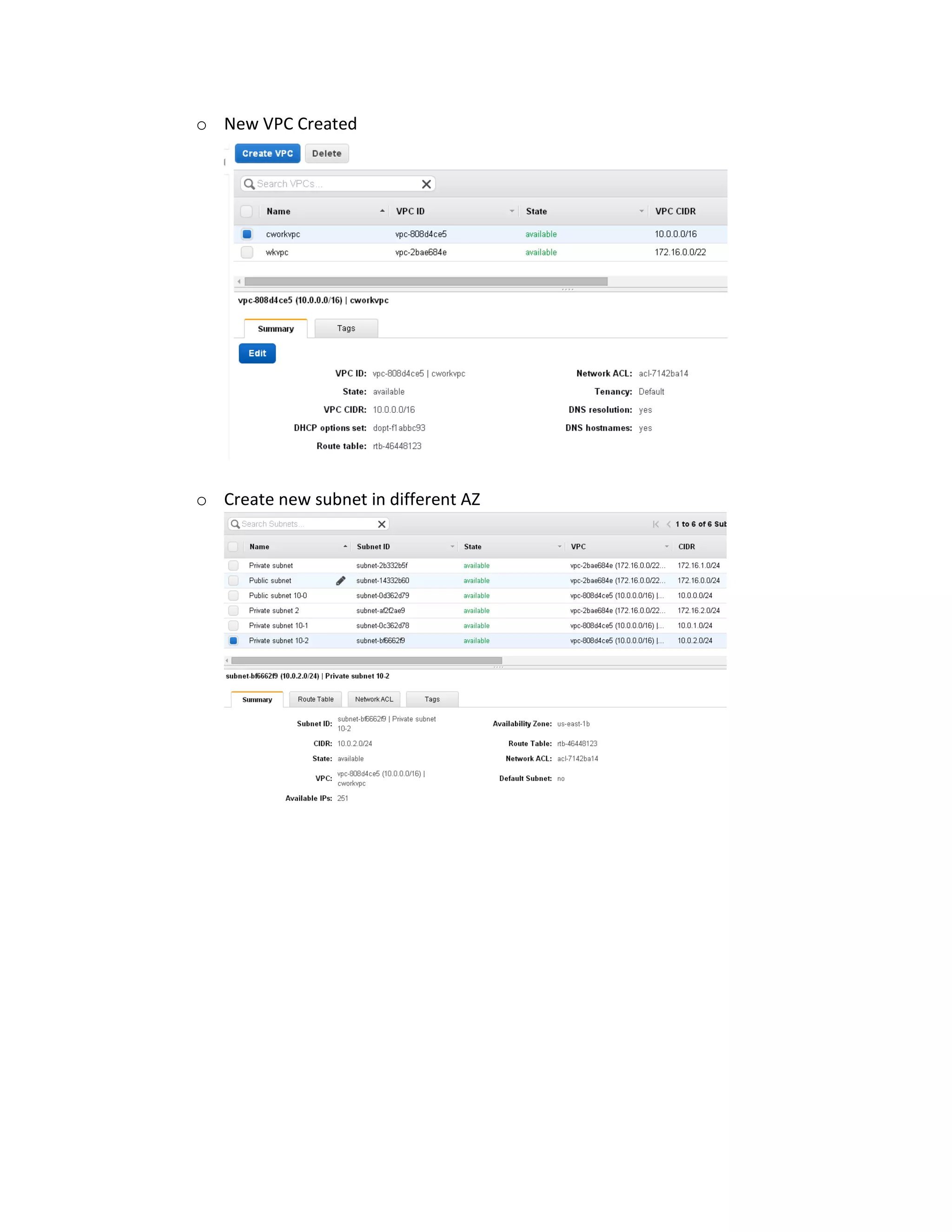Open the Subnet ID column dropdown
This screenshot has width=952, height=1232.
click(x=452, y=547)
